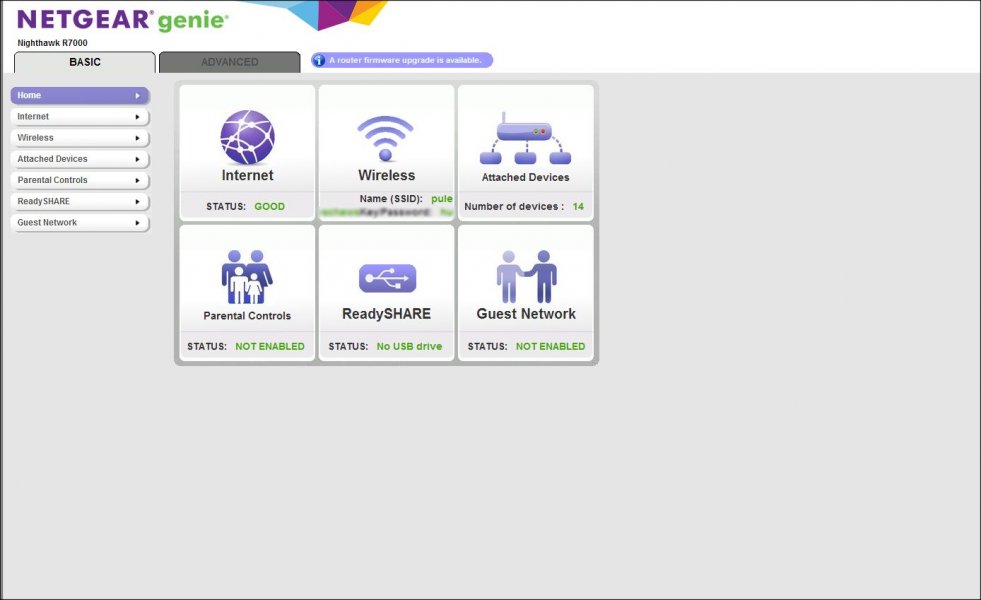Open the Wireless signal icon tile
This screenshot has width=981, height=600.
386,137
